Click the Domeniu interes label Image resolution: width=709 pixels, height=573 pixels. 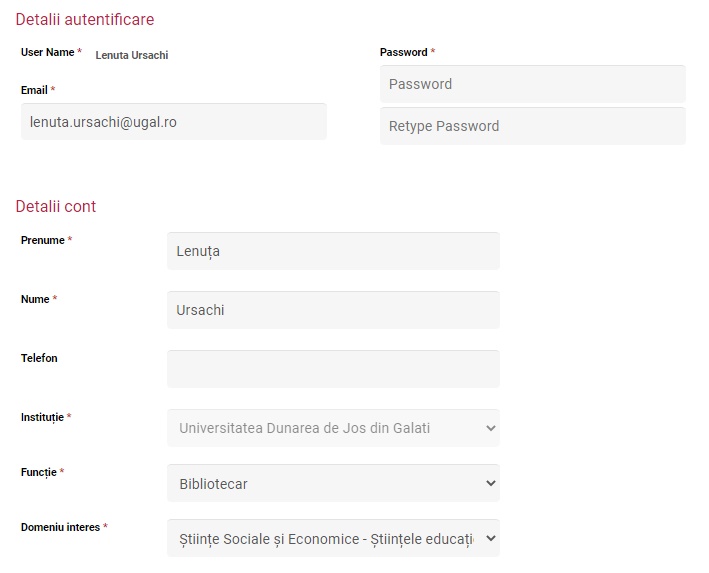click(60, 527)
